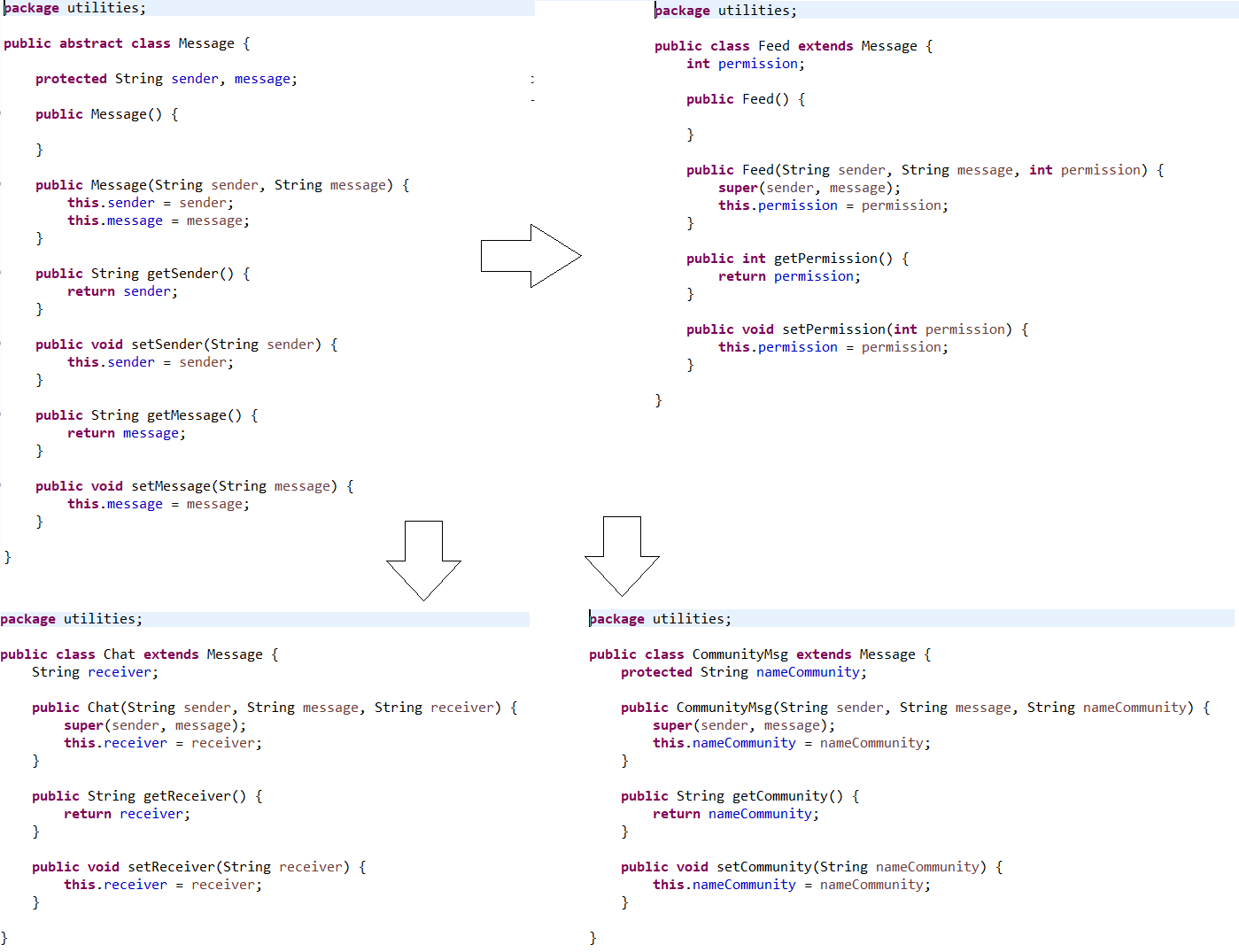Select the abstract class name Message
Viewport: 1239px width, 952px height.
tap(205, 43)
